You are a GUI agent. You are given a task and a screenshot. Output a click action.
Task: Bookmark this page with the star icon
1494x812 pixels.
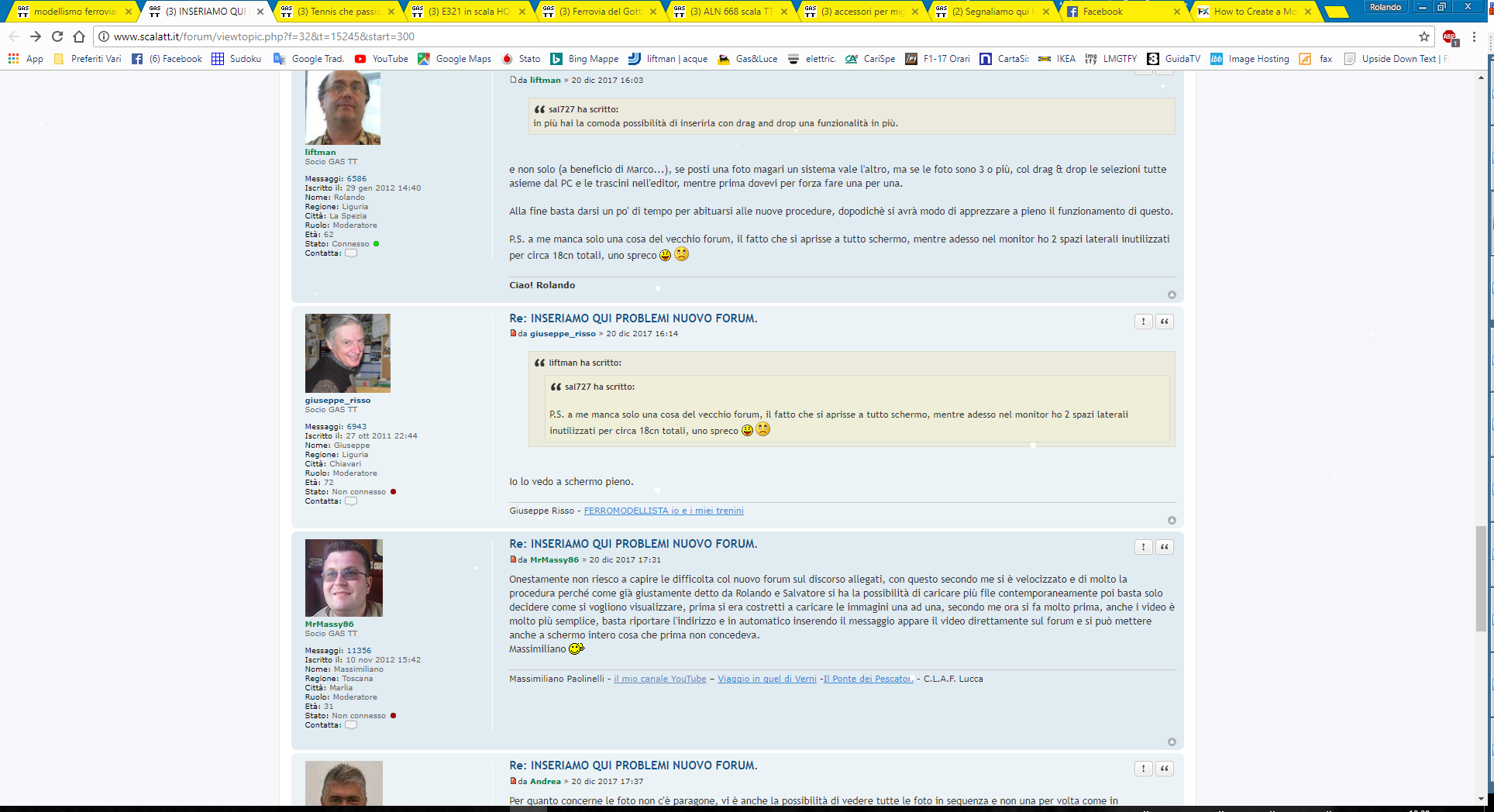click(x=1423, y=36)
